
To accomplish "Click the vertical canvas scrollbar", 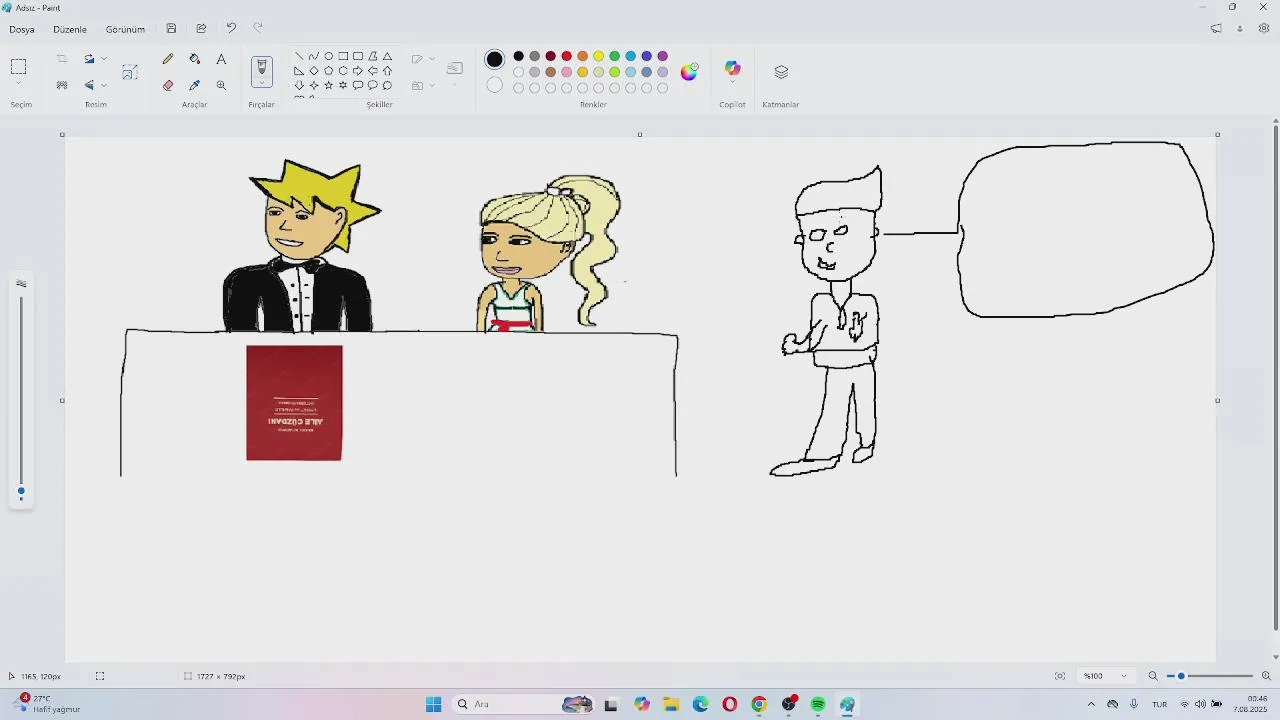I will 1276,380.
